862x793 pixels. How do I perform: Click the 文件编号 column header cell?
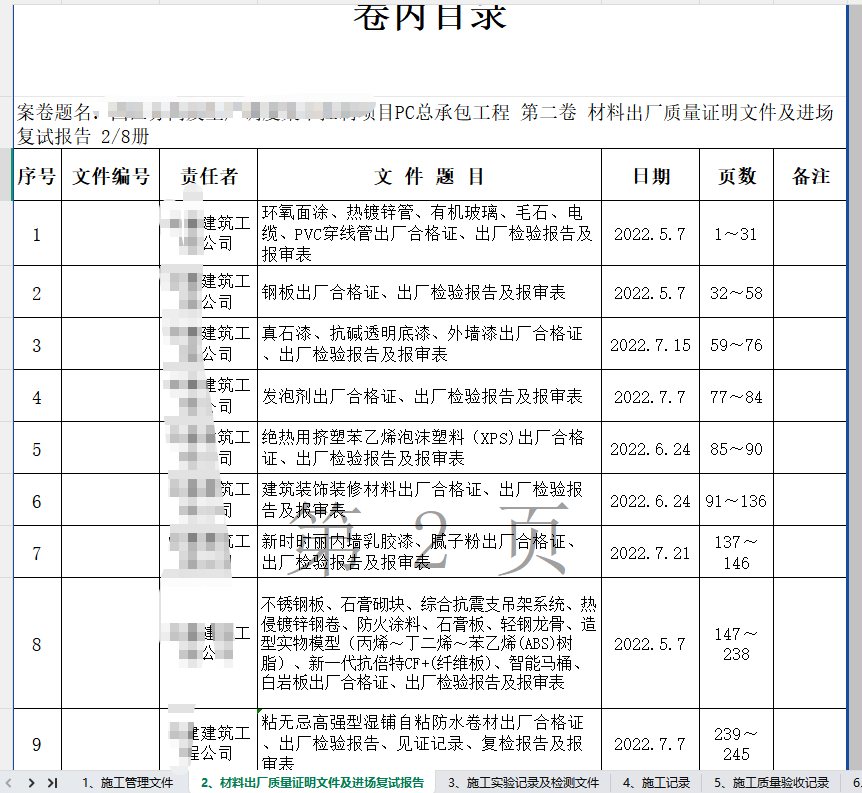(111, 176)
